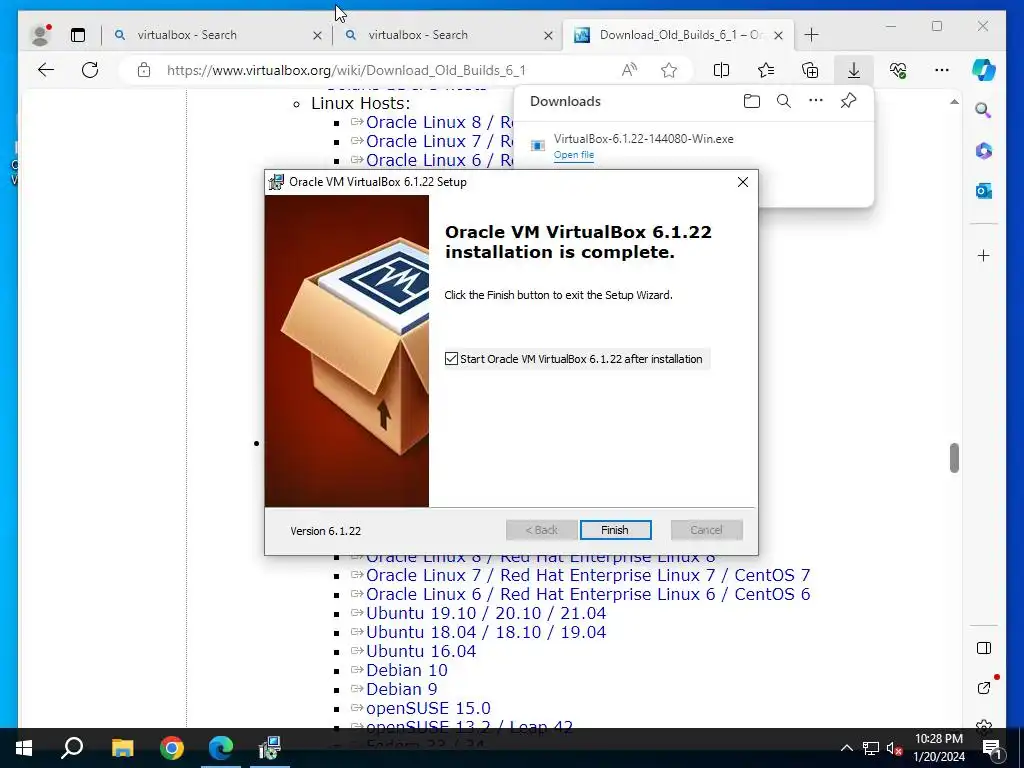Open the Favorites list icon
This screenshot has width=1024, height=768.
(765, 70)
